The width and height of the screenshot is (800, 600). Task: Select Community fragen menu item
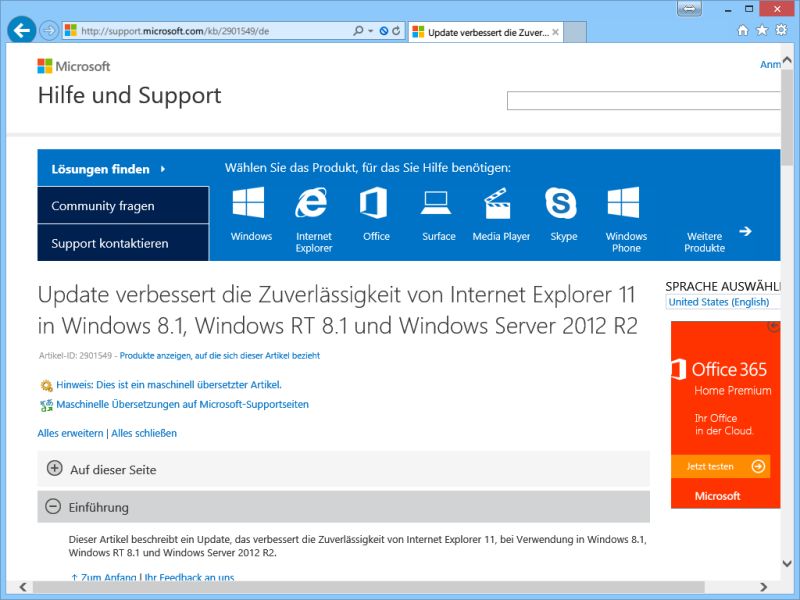123,206
